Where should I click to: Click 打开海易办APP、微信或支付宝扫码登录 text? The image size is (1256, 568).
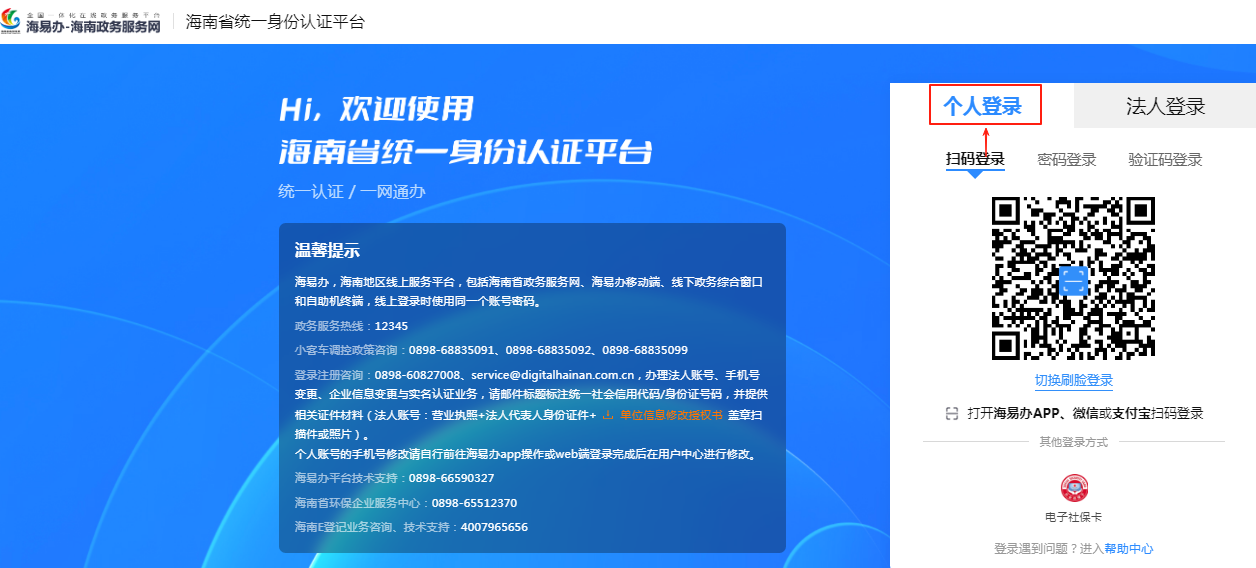(x=1085, y=413)
